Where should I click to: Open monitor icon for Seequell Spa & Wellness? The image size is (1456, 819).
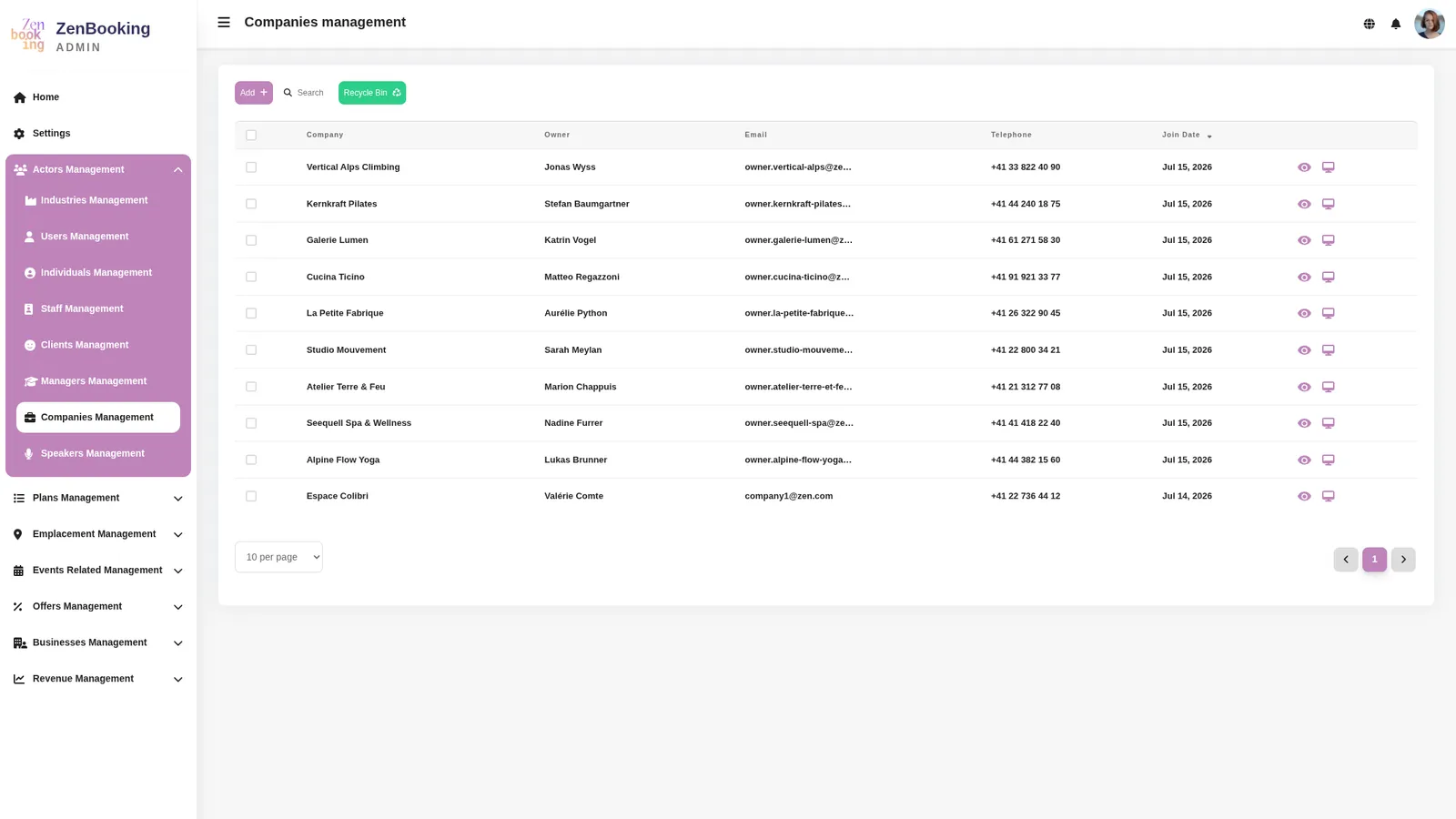[x=1328, y=423]
